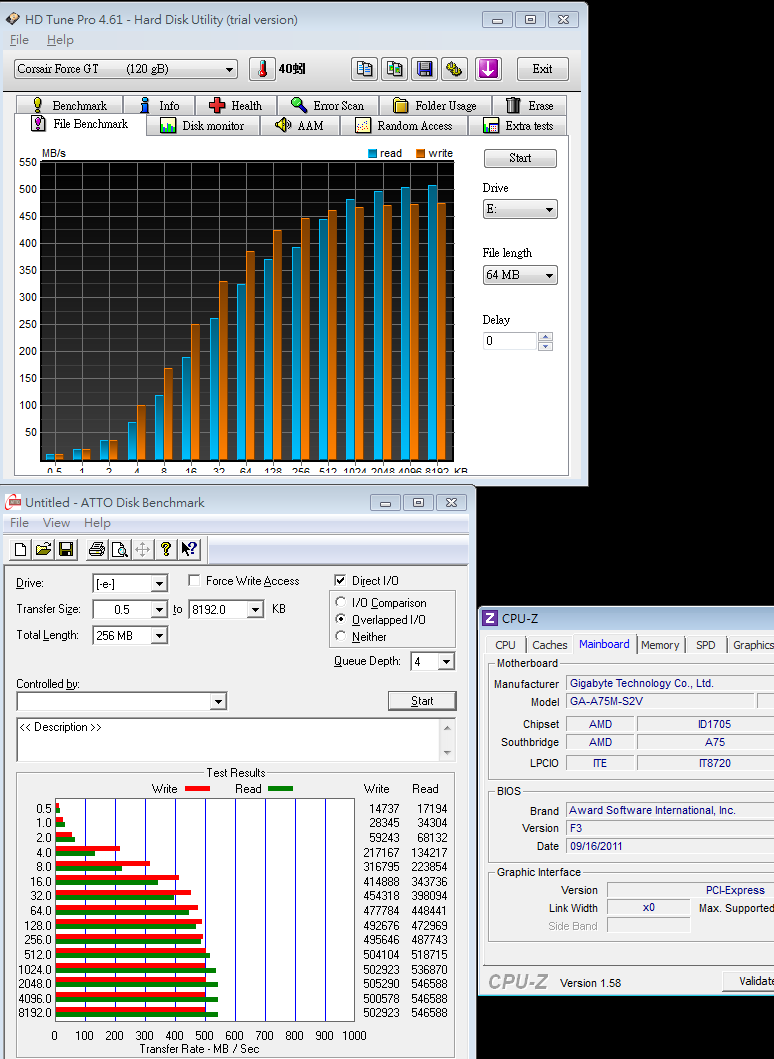Select the Neither radio button

(340, 636)
